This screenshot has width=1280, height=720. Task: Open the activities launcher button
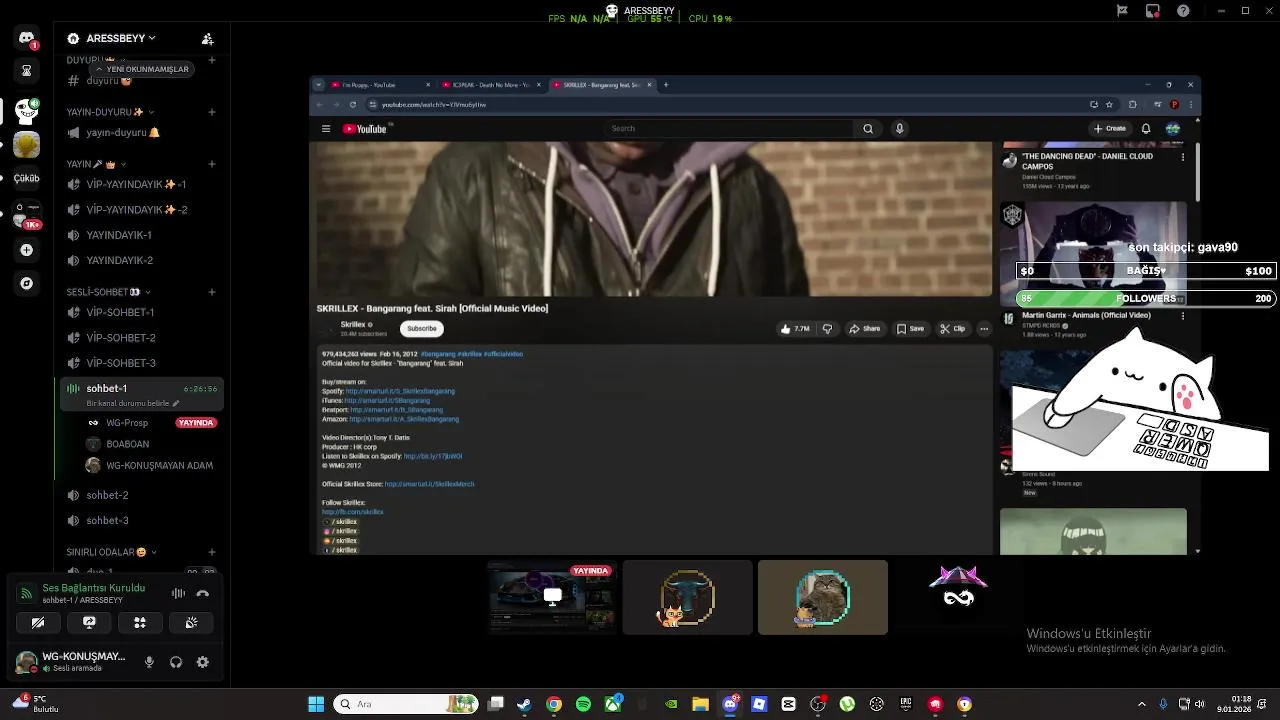140,622
